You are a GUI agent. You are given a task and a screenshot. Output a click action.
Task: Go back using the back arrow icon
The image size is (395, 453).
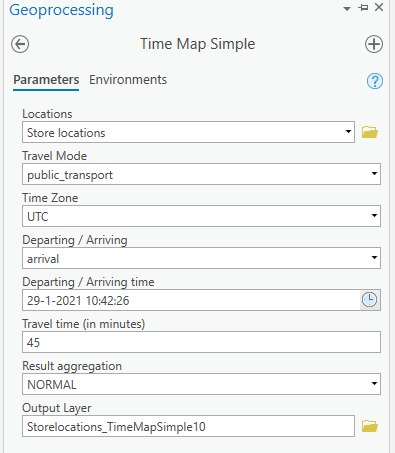coord(20,44)
